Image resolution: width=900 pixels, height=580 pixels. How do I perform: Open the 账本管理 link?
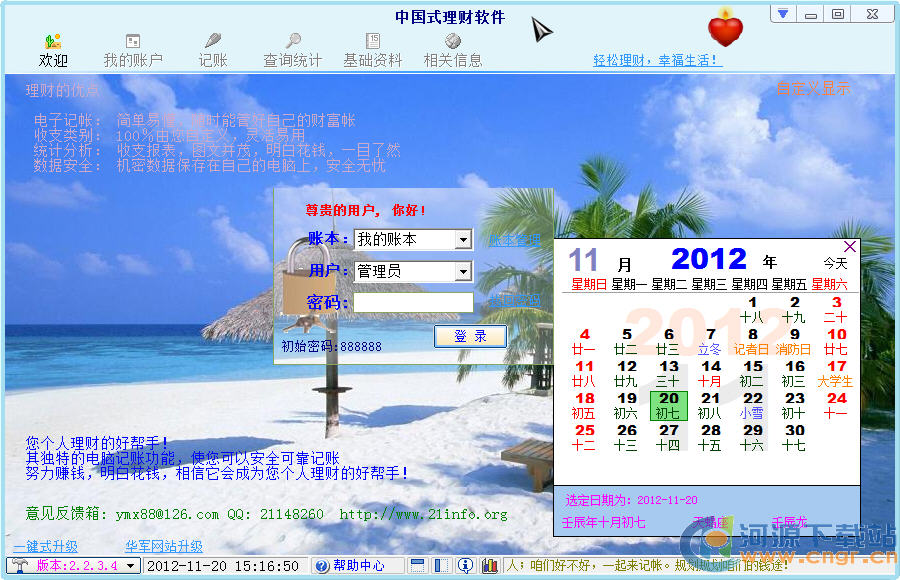pyautogui.click(x=514, y=240)
